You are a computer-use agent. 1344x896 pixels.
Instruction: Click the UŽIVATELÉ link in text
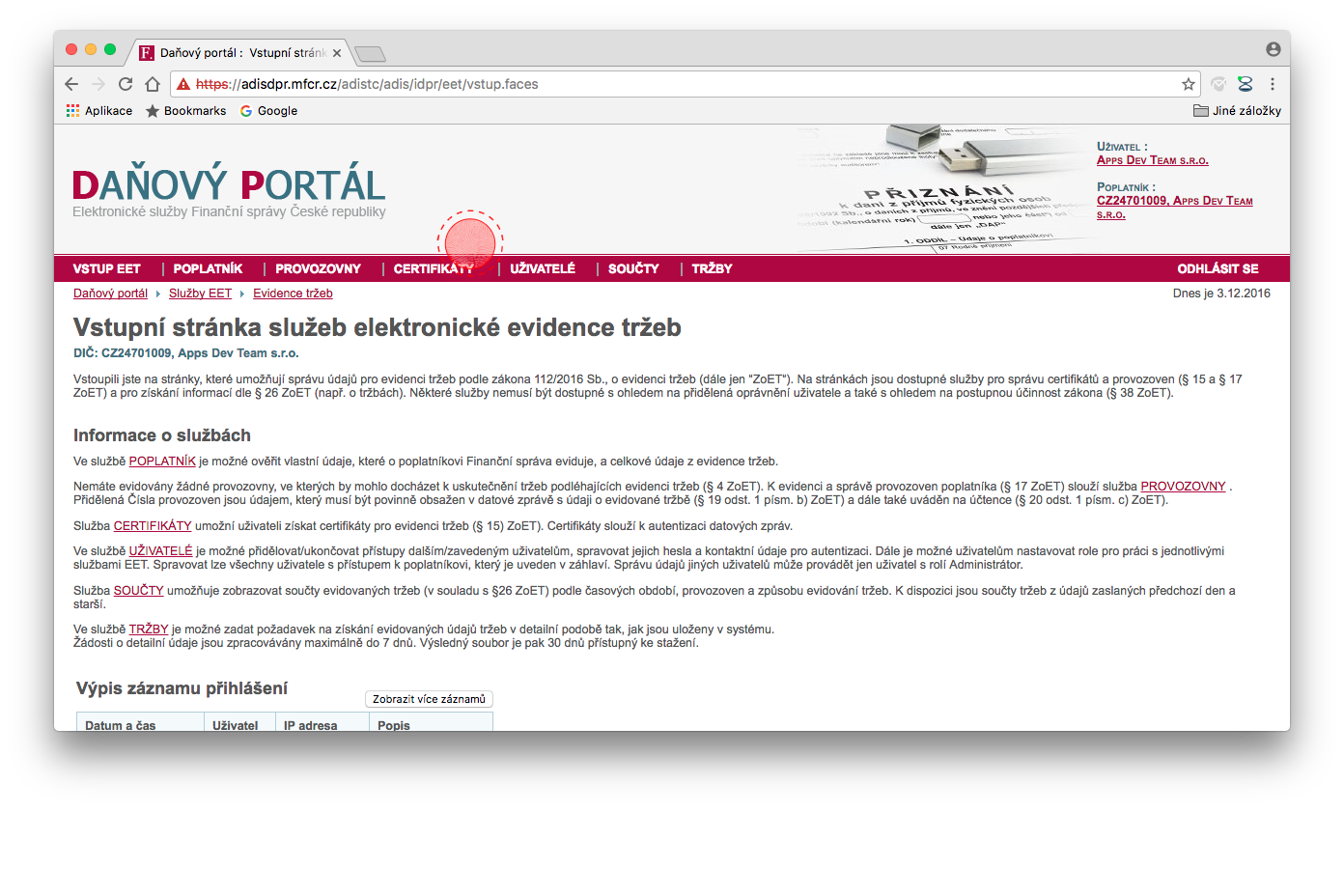pyautogui.click(x=161, y=551)
